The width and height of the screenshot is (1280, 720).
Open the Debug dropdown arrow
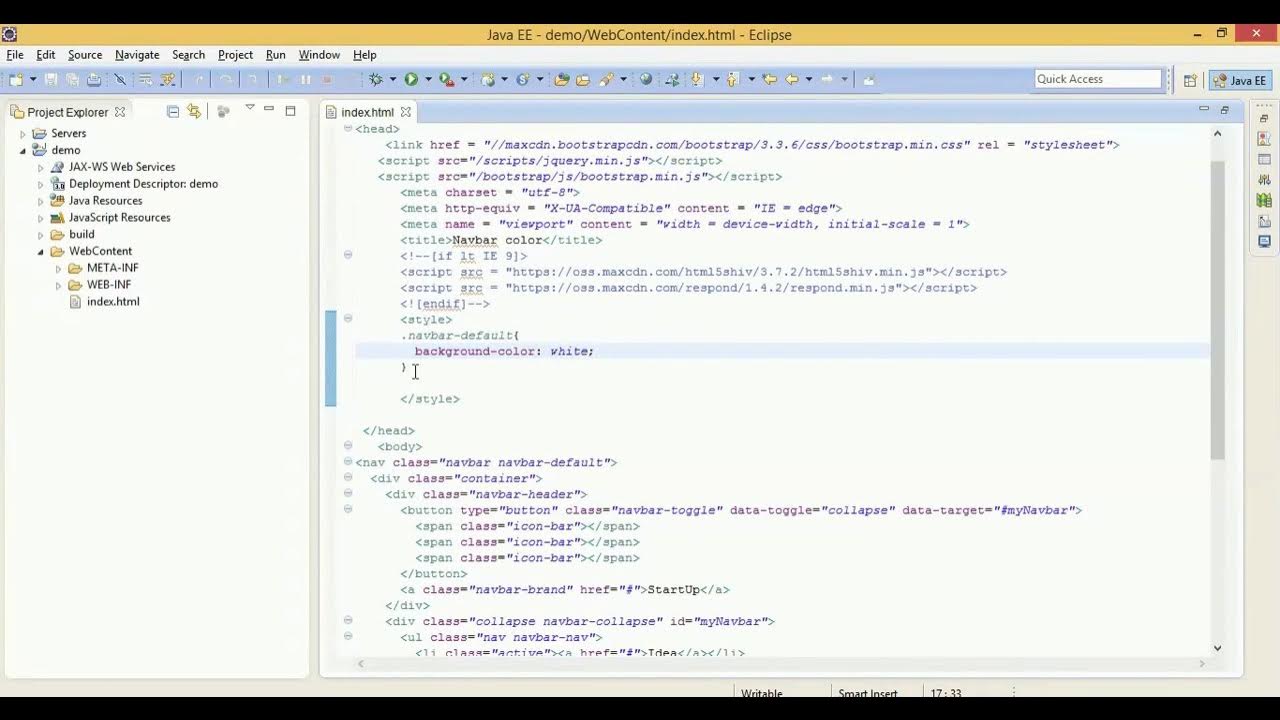[392, 79]
